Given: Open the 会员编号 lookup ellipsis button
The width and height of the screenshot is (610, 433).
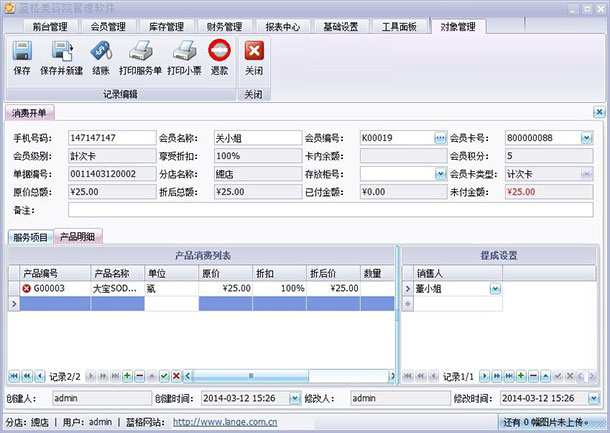Looking at the screenshot, I should [440, 138].
